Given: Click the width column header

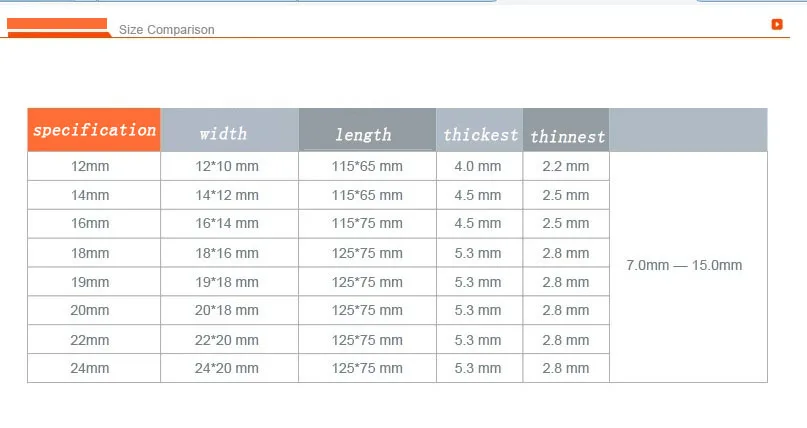Looking at the screenshot, I should click(x=230, y=130).
